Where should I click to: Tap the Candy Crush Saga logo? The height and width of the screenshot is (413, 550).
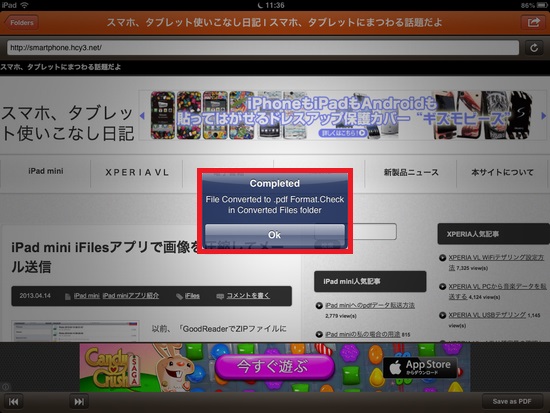click(x=112, y=367)
